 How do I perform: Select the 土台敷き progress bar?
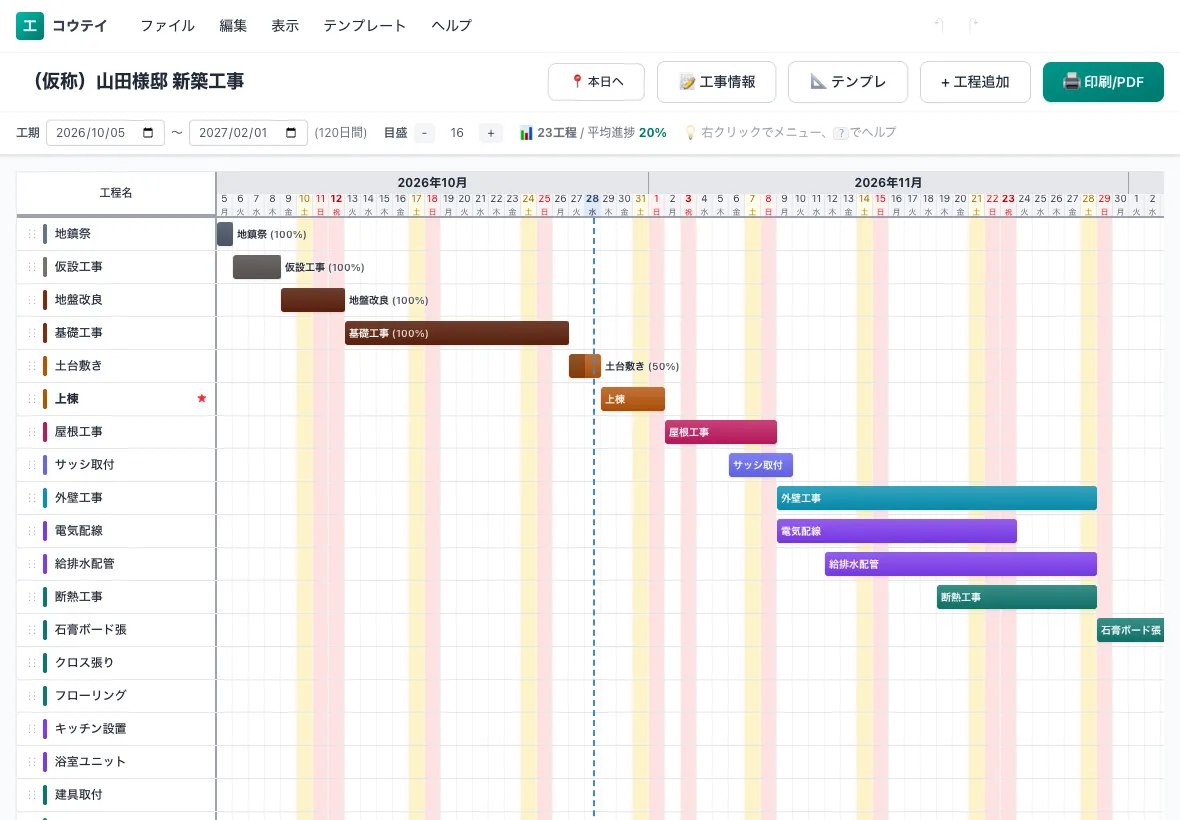585,366
